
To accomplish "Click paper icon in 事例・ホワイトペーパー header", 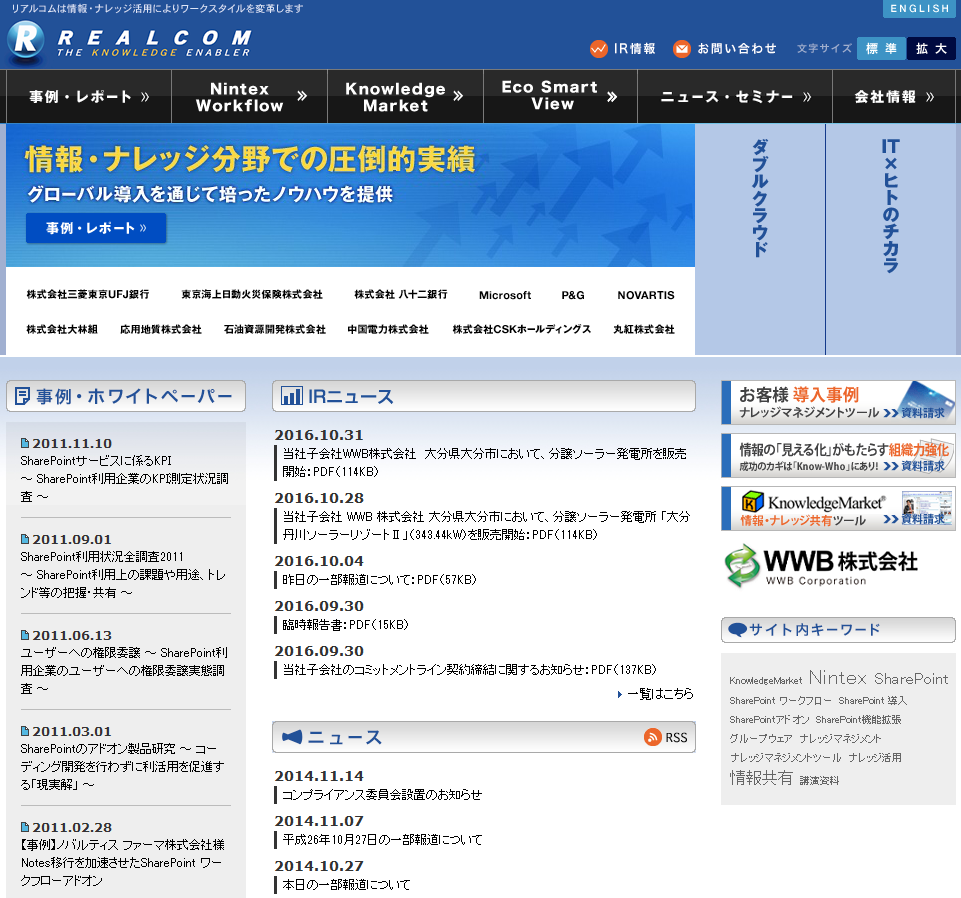I will click(x=22, y=396).
